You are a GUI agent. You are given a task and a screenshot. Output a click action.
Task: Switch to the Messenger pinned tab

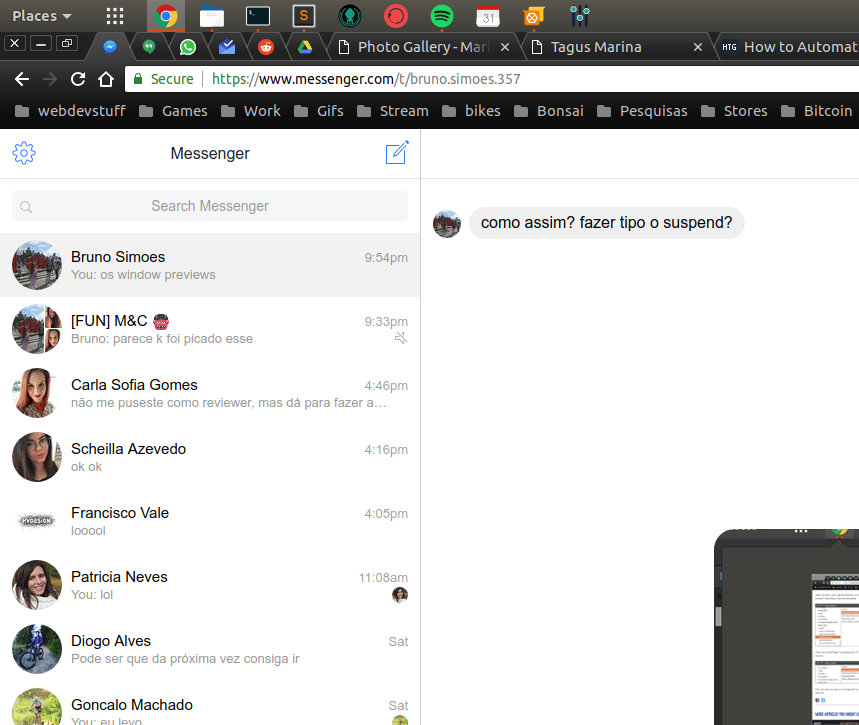pyautogui.click(x=110, y=47)
